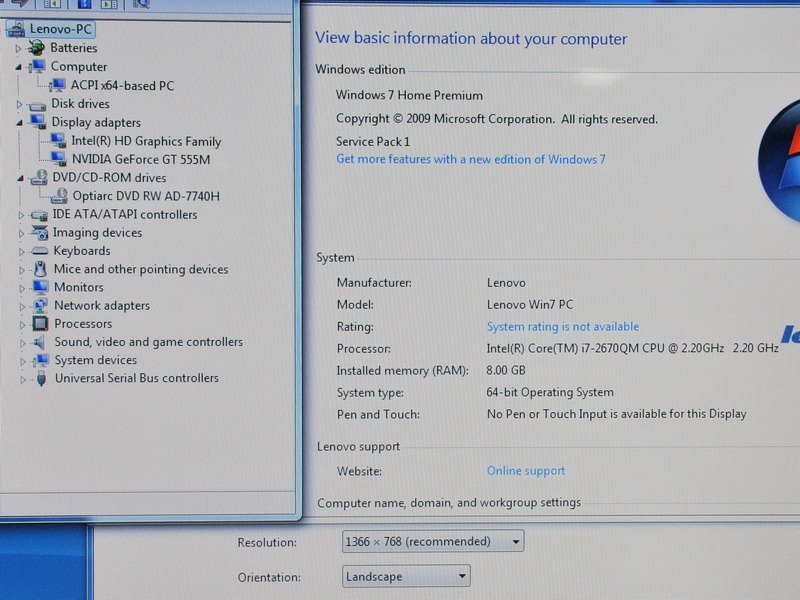
Task: Click the Keyboards category icon
Action: (x=40, y=251)
